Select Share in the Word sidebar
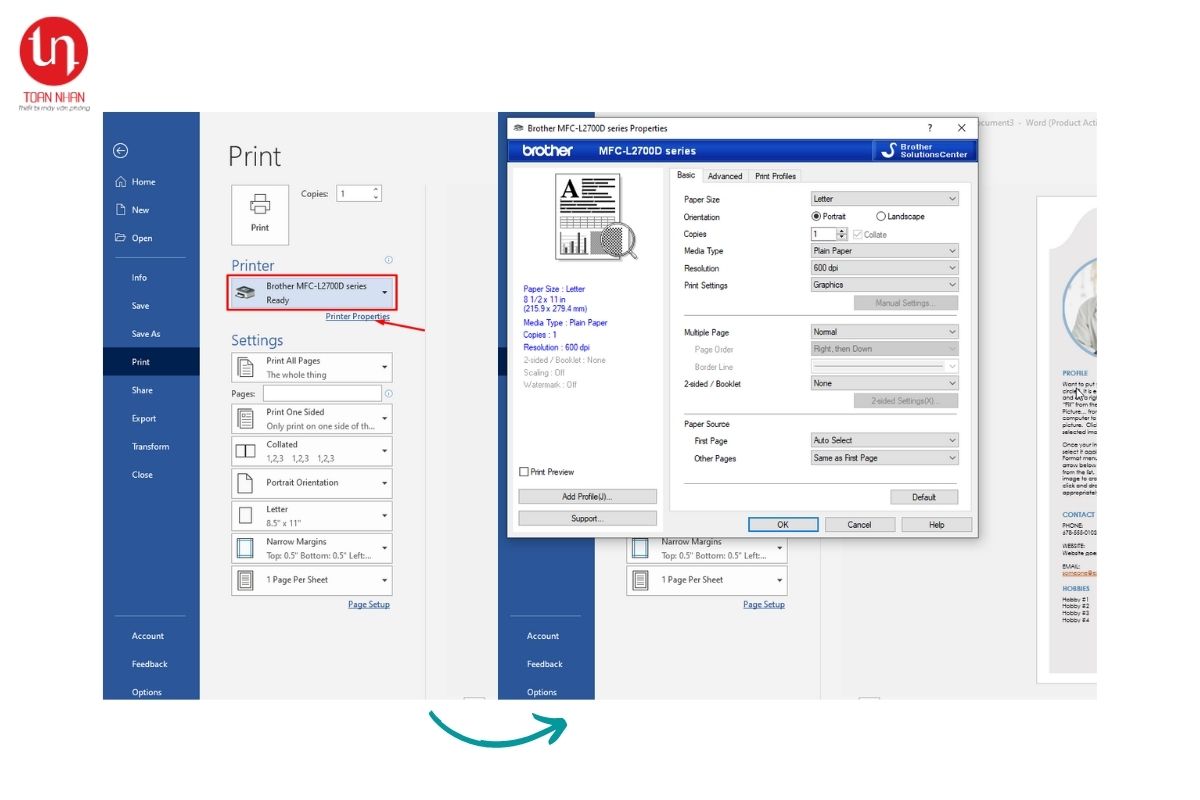This screenshot has width=1200, height=800. 142,390
